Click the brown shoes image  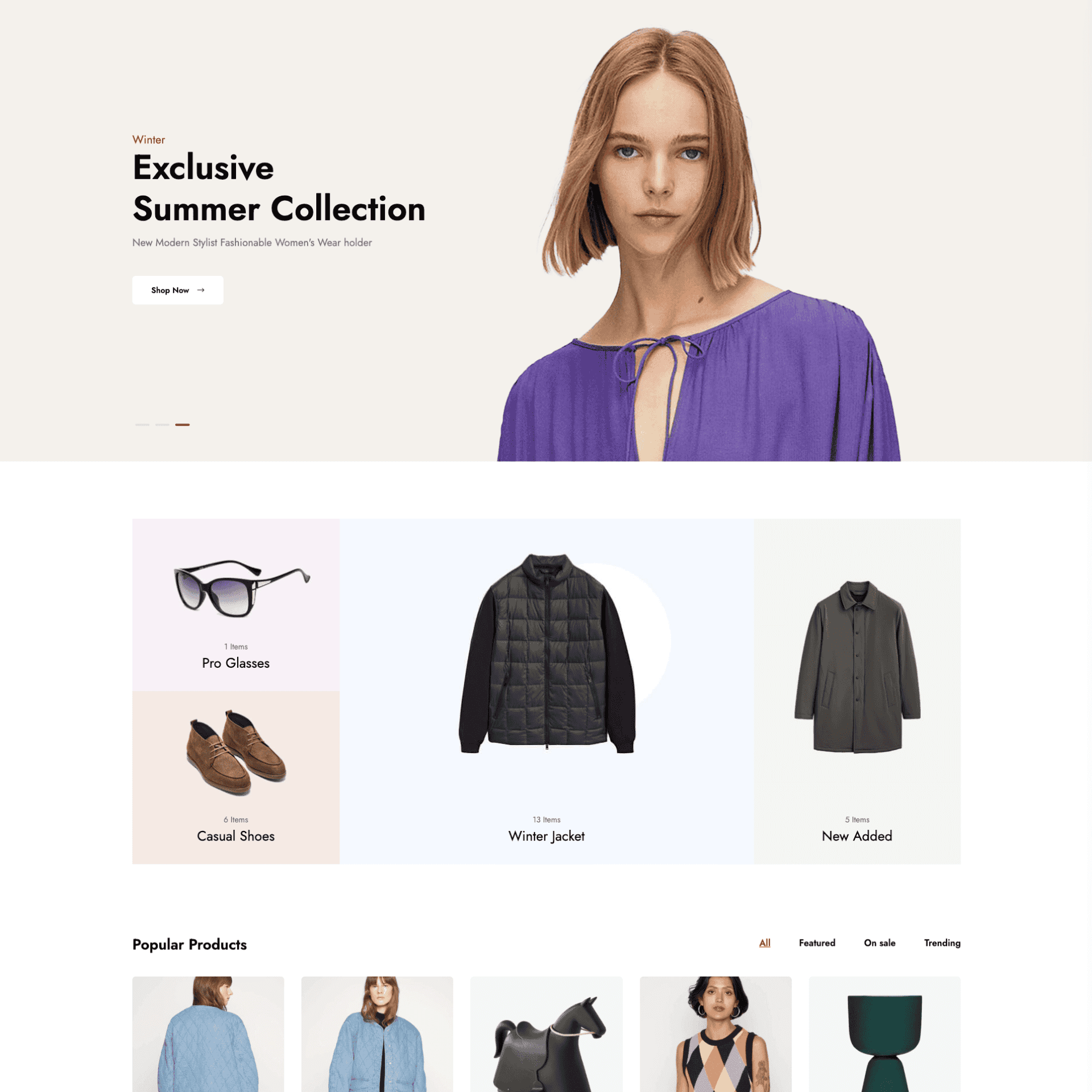click(x=236, y=752)
